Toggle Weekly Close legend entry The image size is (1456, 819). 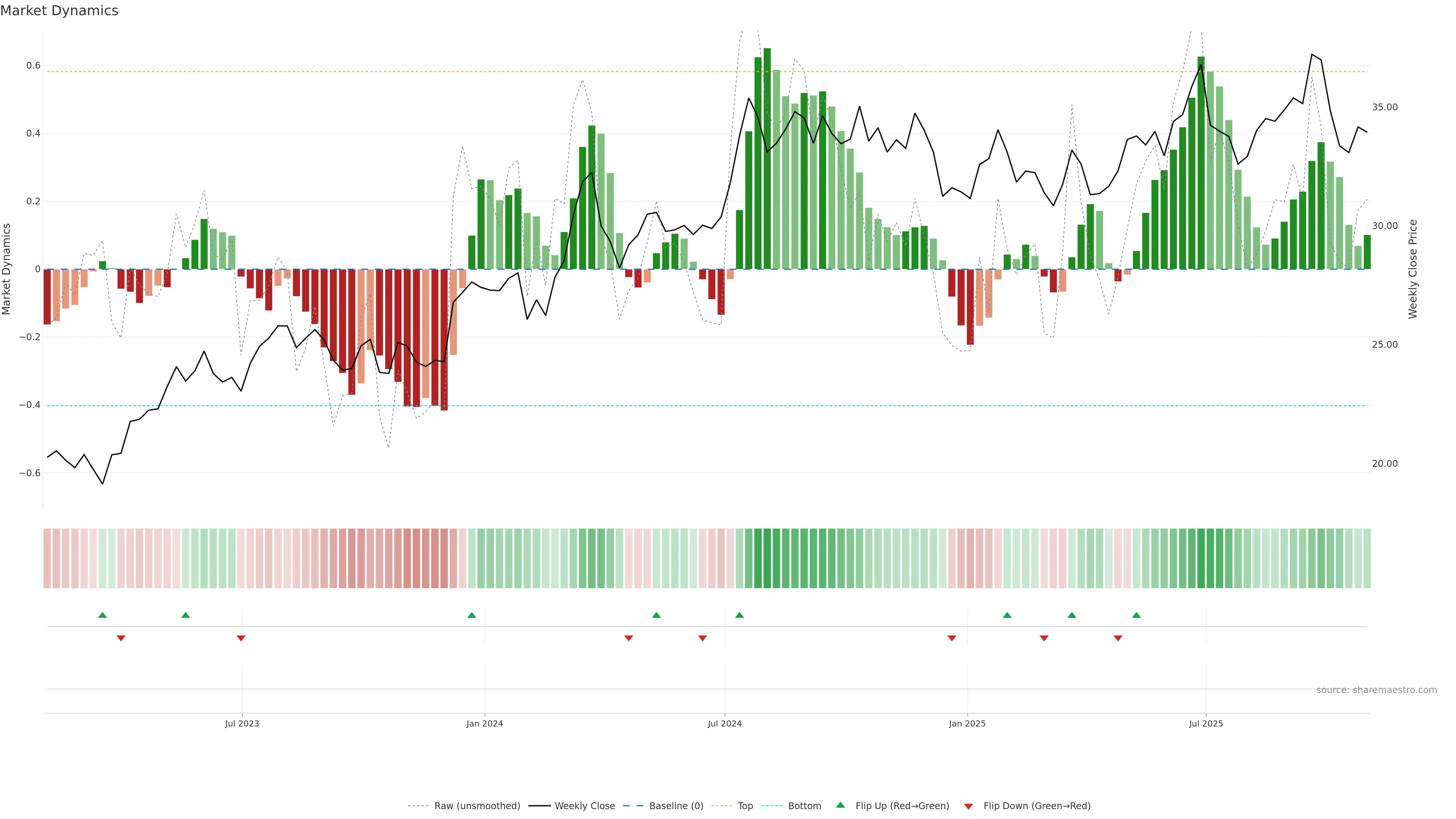[584, 806]
